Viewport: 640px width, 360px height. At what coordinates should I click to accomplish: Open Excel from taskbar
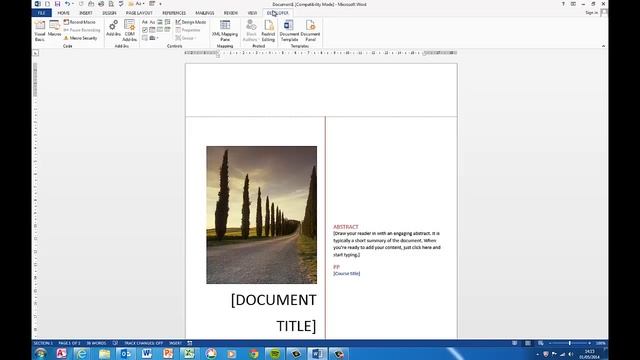click(x=189, y=353)
